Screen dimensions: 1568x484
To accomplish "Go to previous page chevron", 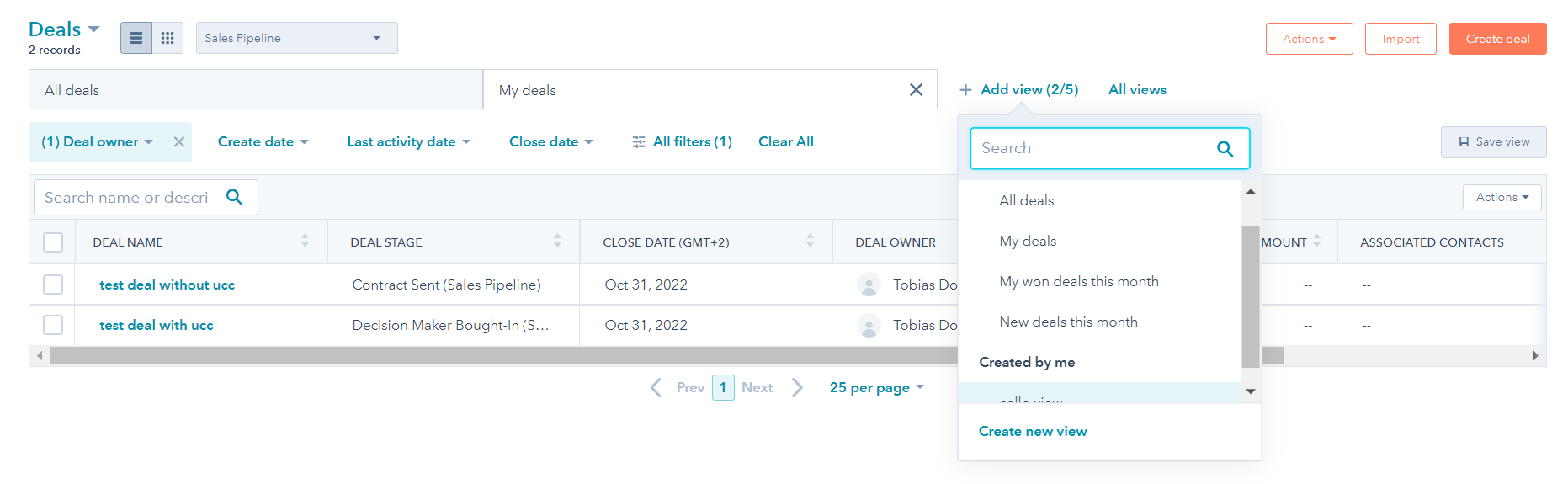I will pyautogui.click(x=656, y=387).
